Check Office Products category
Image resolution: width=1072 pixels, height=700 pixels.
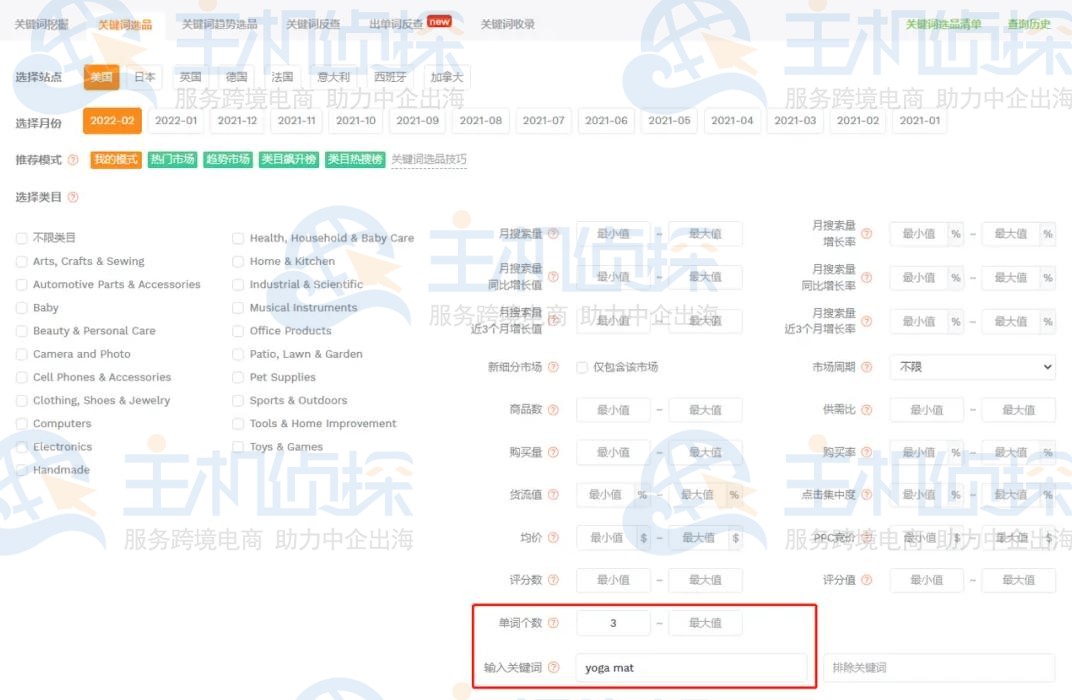238,331
